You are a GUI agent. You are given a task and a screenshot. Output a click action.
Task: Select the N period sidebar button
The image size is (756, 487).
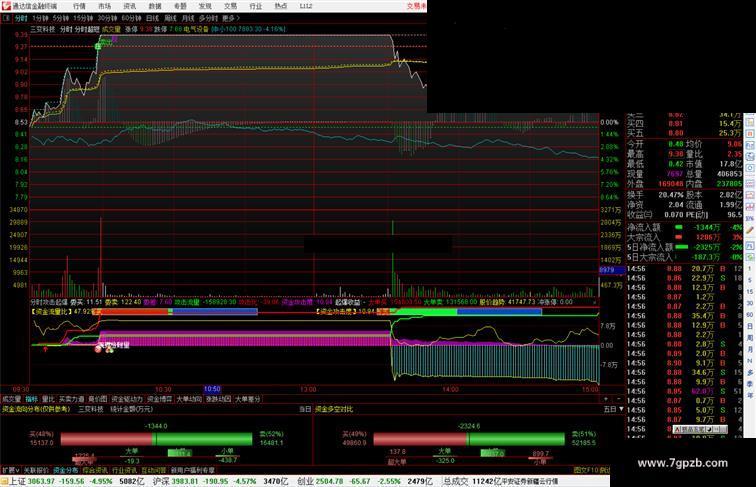pos(750,361)
